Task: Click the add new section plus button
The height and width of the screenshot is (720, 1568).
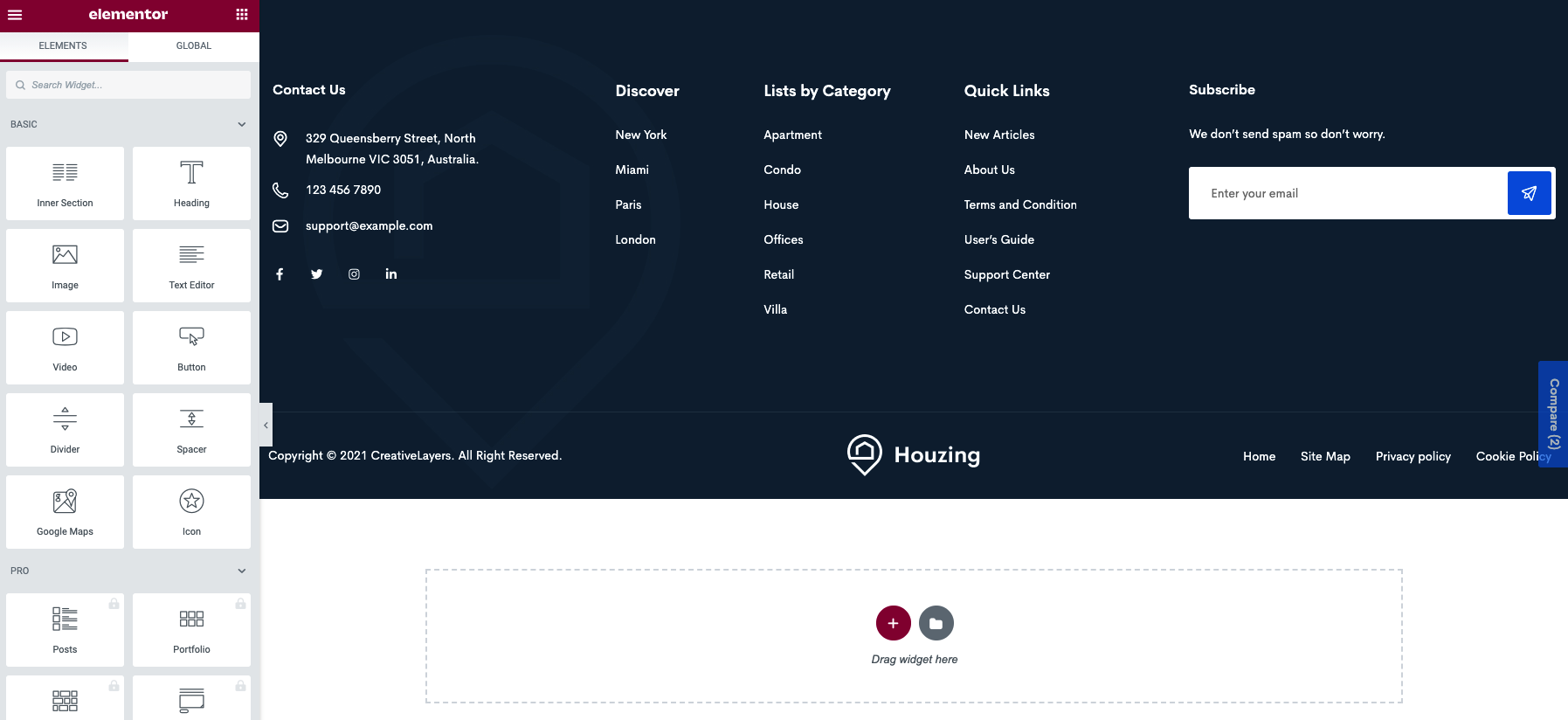Action: point(893,623)
